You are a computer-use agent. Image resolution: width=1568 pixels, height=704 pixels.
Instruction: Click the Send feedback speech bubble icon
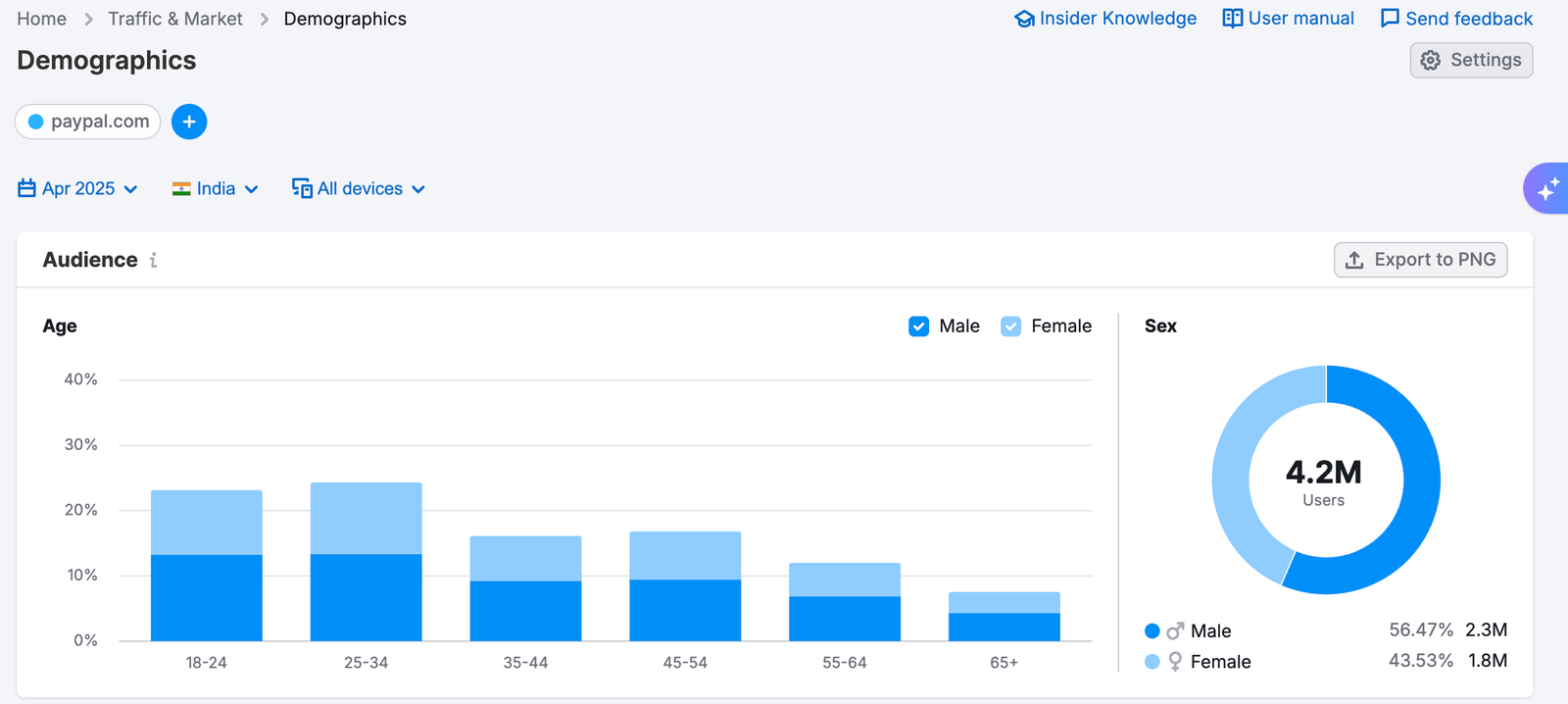(x=1390, y=19)
